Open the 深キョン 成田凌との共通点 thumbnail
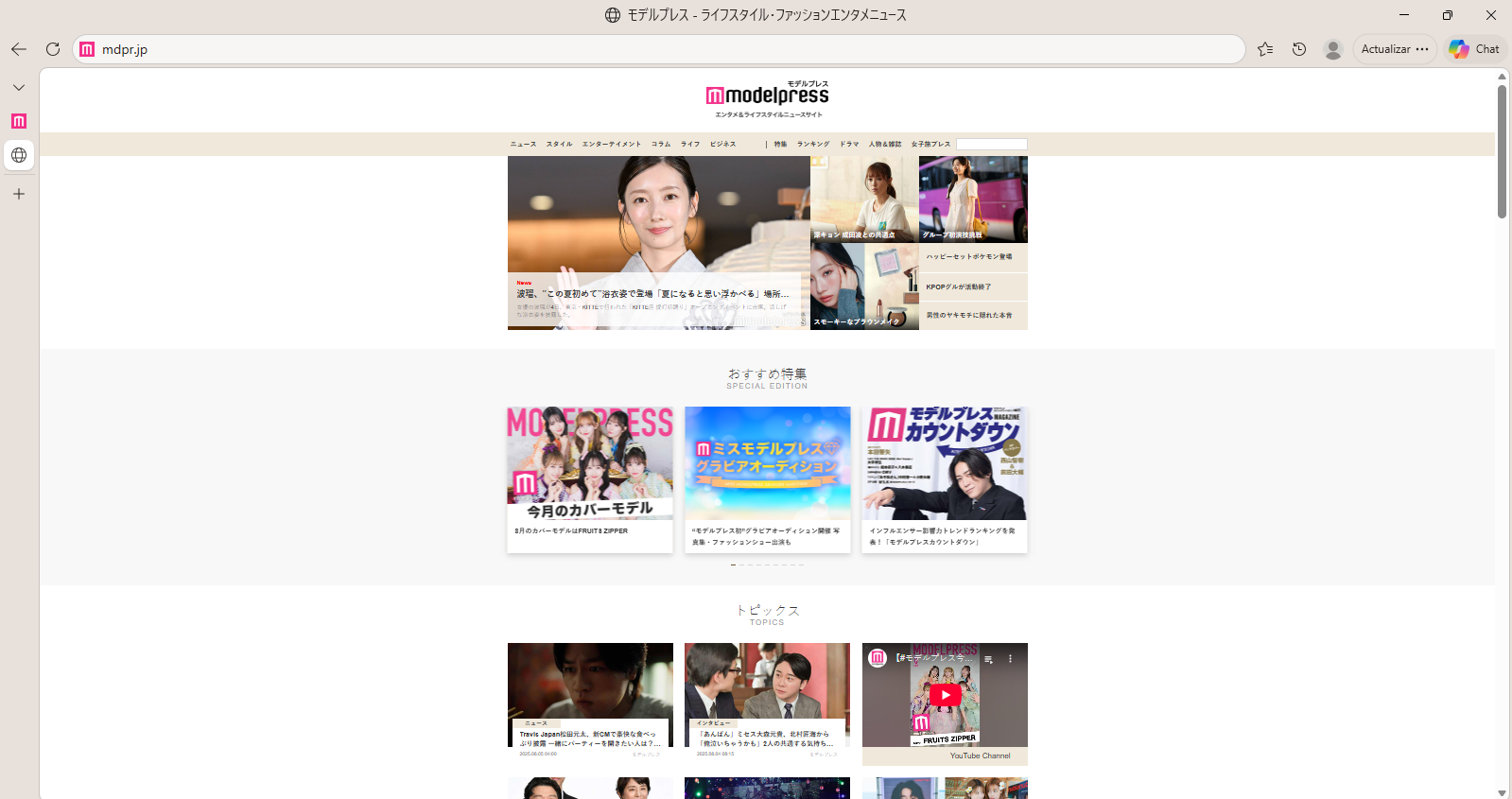 pyautogui.click(x=864, y=200)
